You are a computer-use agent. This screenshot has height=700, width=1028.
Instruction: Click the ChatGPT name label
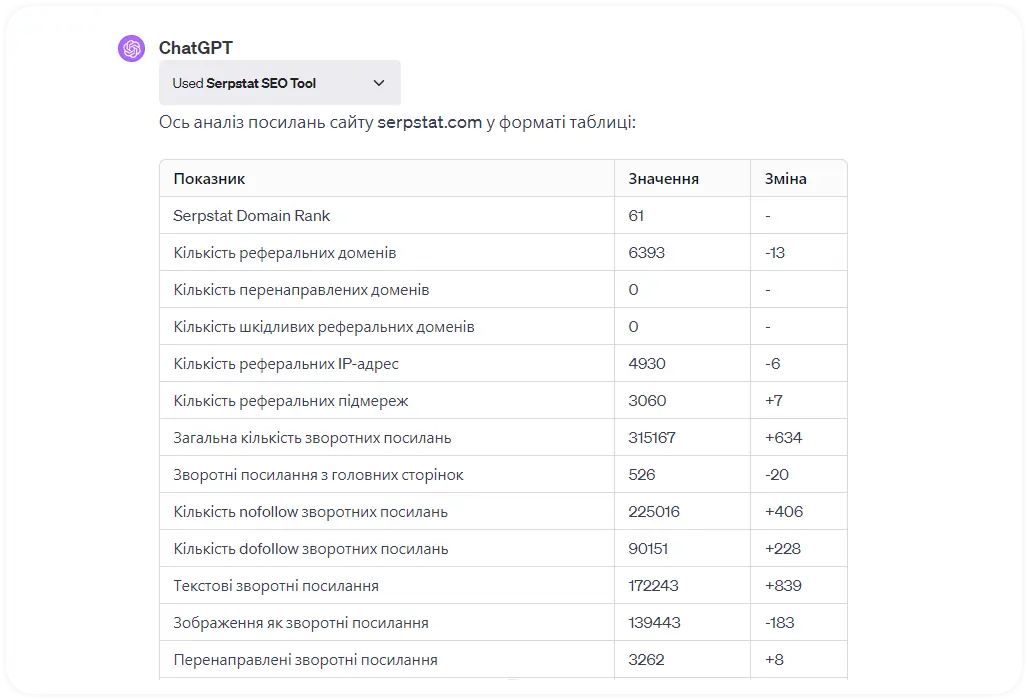[x=195, y=48]
